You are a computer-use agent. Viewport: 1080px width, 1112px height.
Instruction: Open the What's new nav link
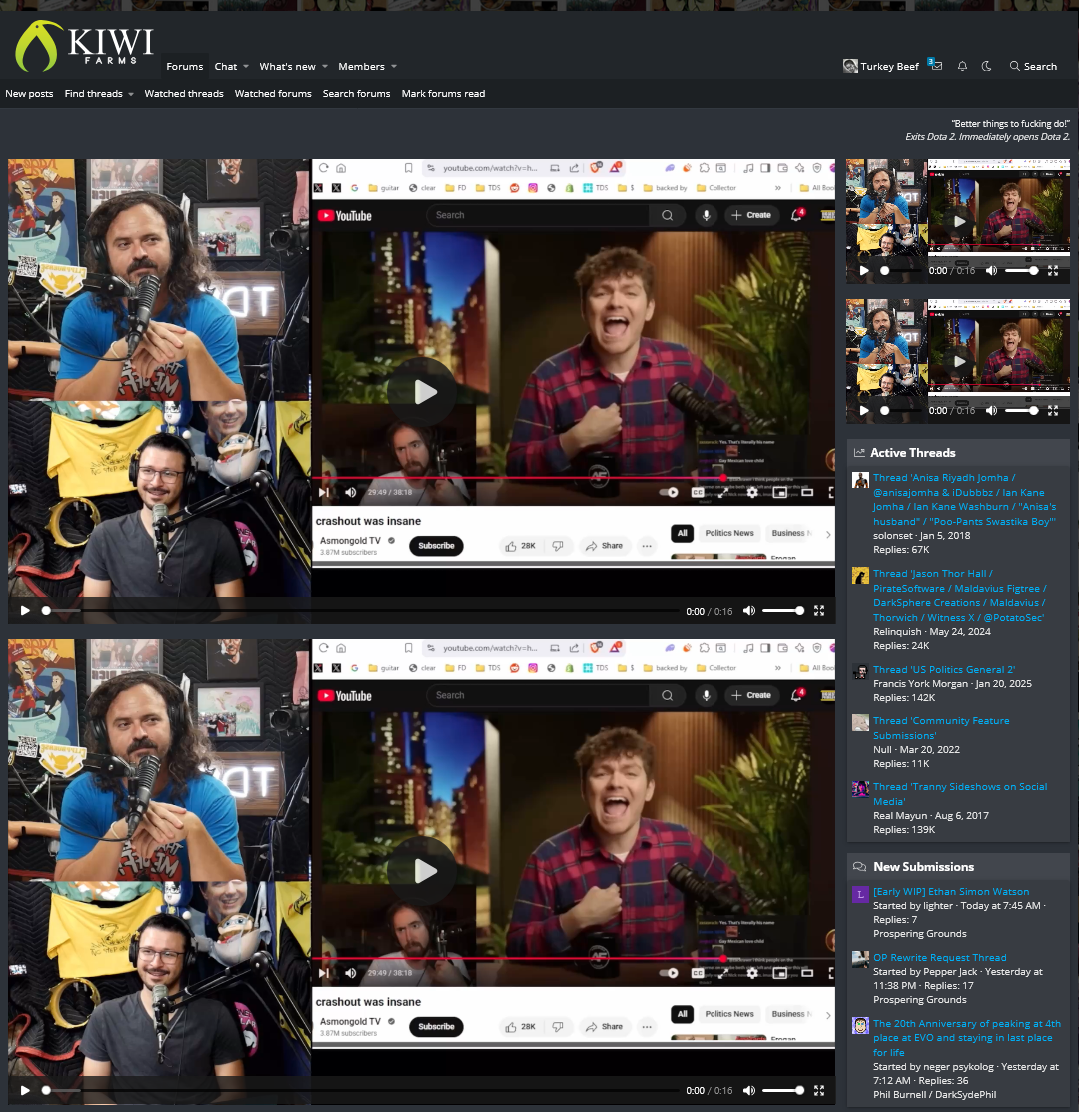(287, 67)
